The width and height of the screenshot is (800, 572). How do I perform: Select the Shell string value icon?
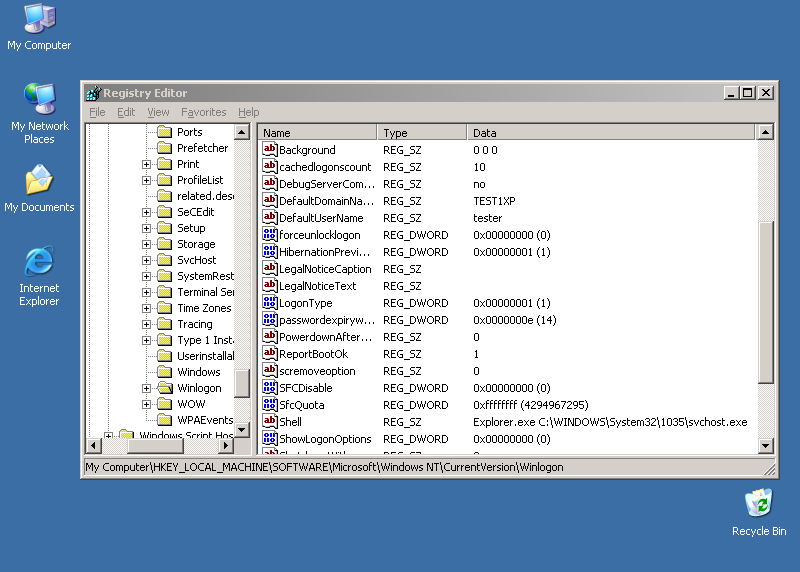pos(269,421)
